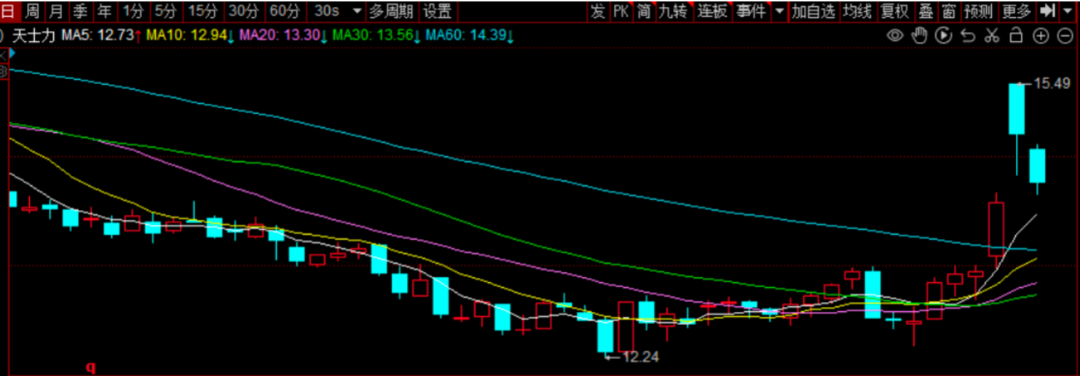Toggle the lock icon on chart toolbar

[x=1016, y=36]
